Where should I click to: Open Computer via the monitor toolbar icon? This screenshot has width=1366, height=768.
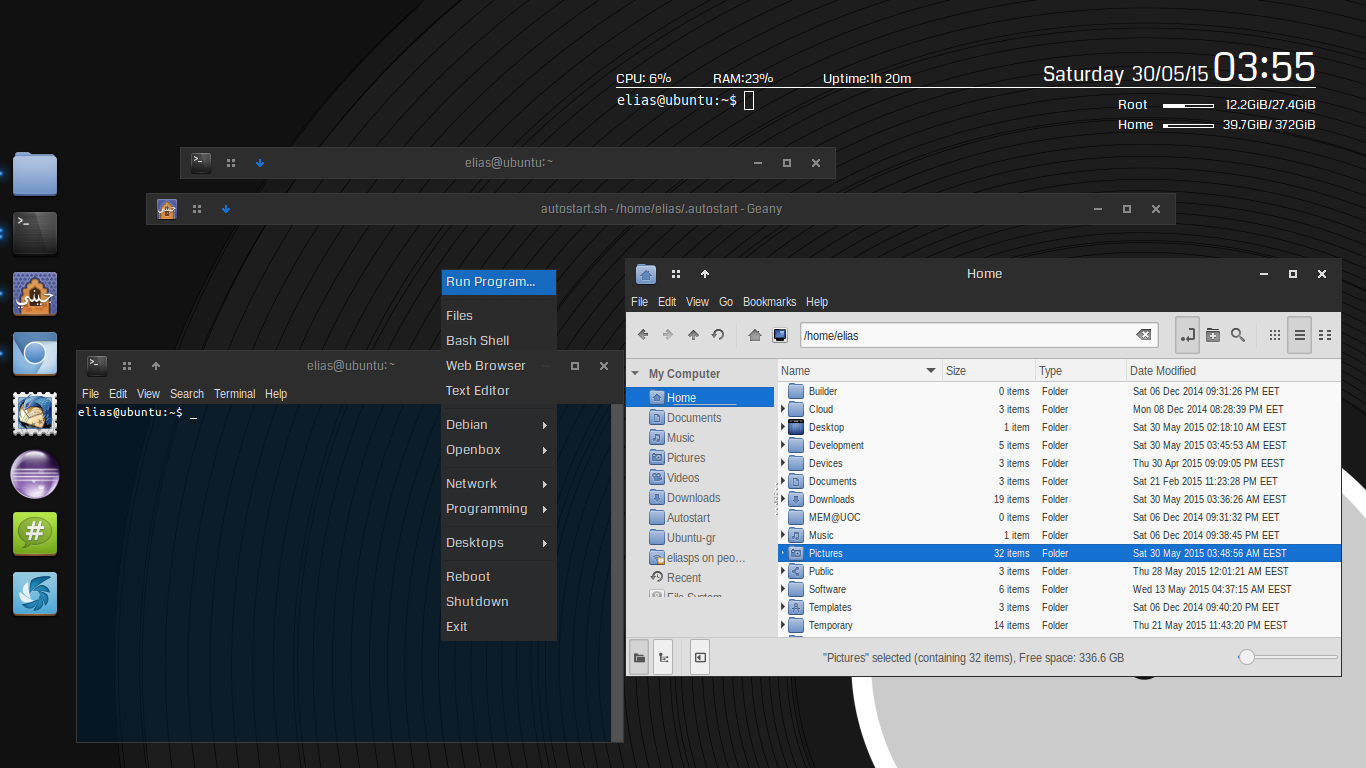pos(780,335)
